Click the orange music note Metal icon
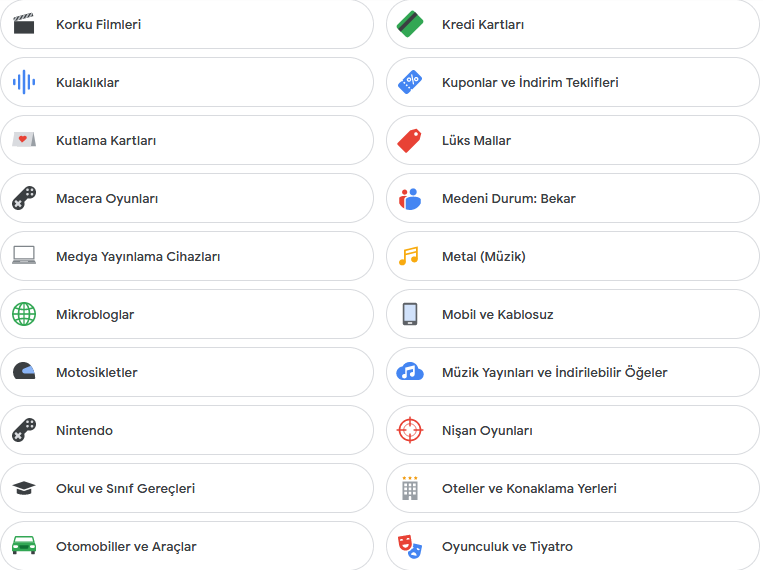Viewport: 763px width, 570px height. (x=409, y=256)
